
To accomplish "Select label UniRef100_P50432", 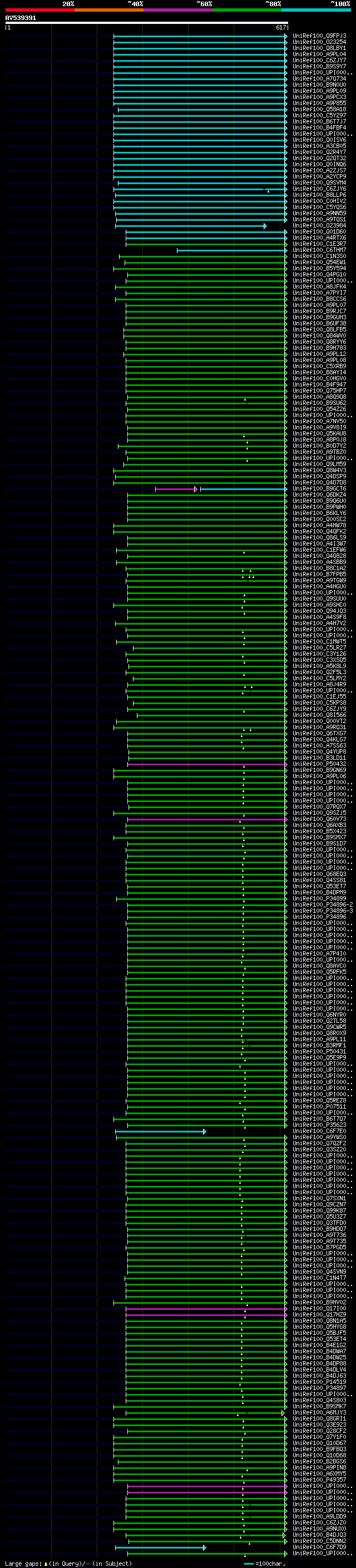I will (319, 764).
